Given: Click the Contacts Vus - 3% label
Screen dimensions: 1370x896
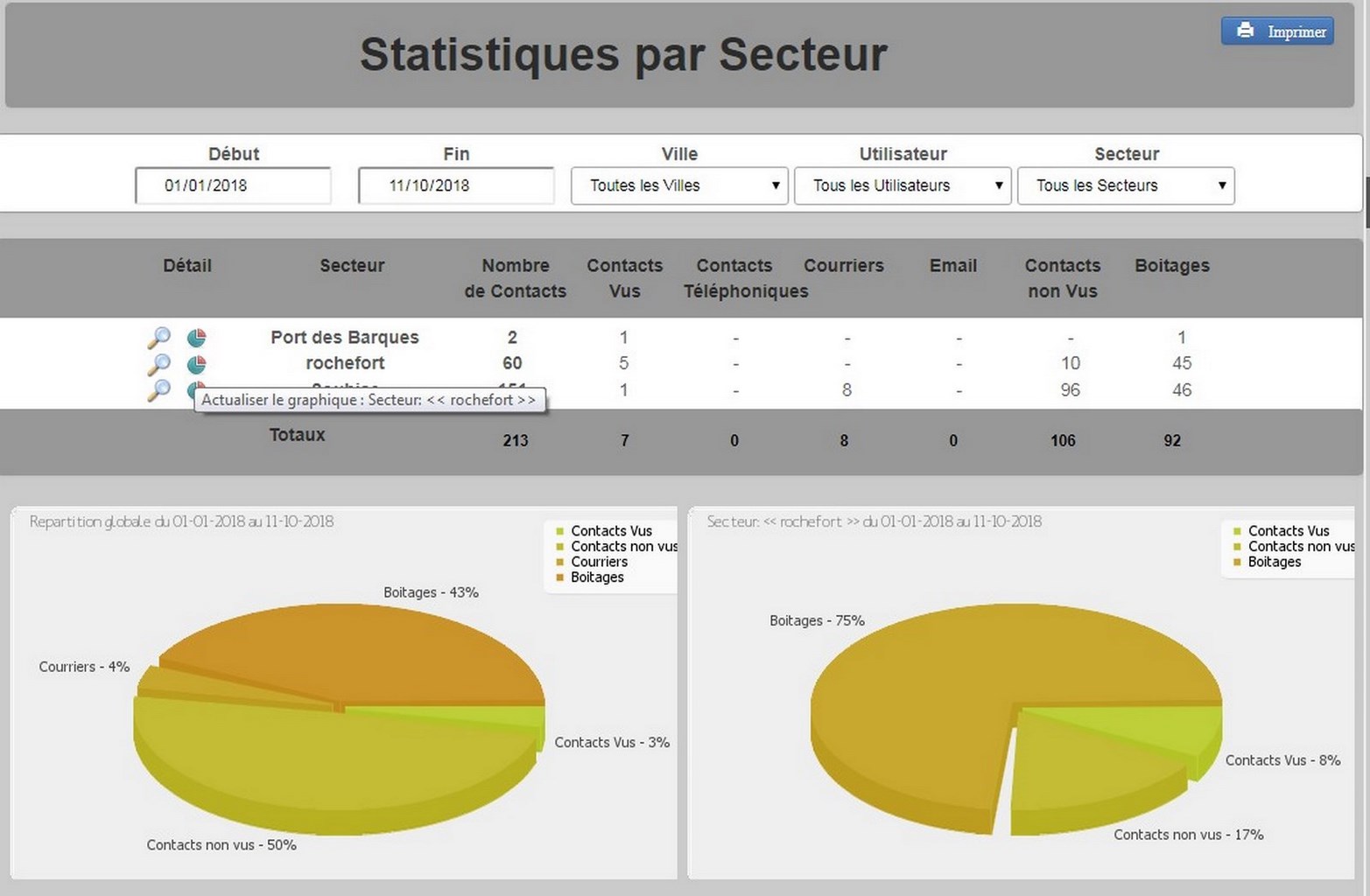Looking at the screenshot, I should click(612, 743).
